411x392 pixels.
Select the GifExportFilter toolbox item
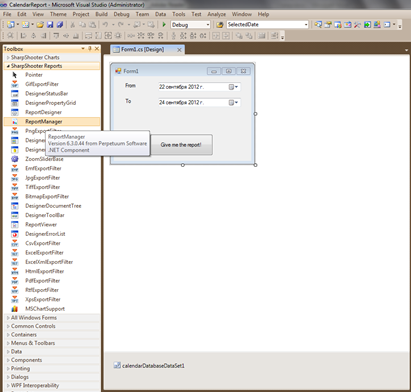tap(52, 84)
